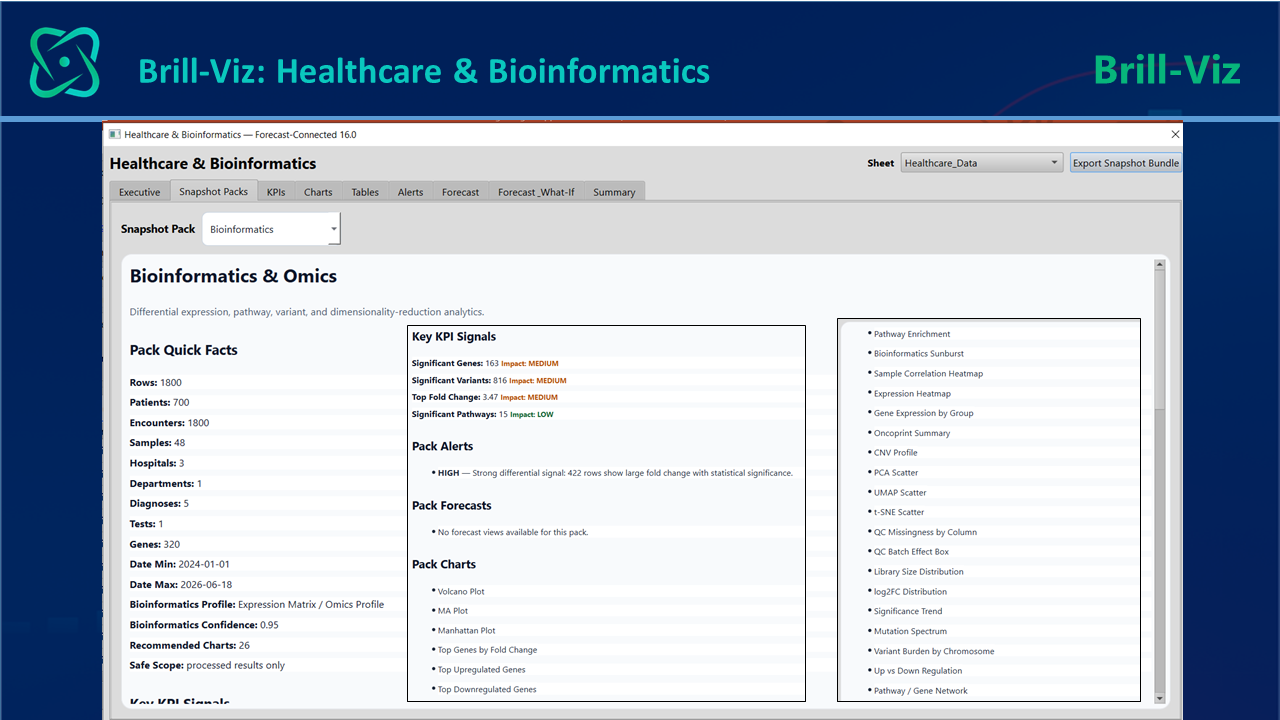Open the Summary tab
Screen dimensions: 1280x720
[x=614, y=192]
